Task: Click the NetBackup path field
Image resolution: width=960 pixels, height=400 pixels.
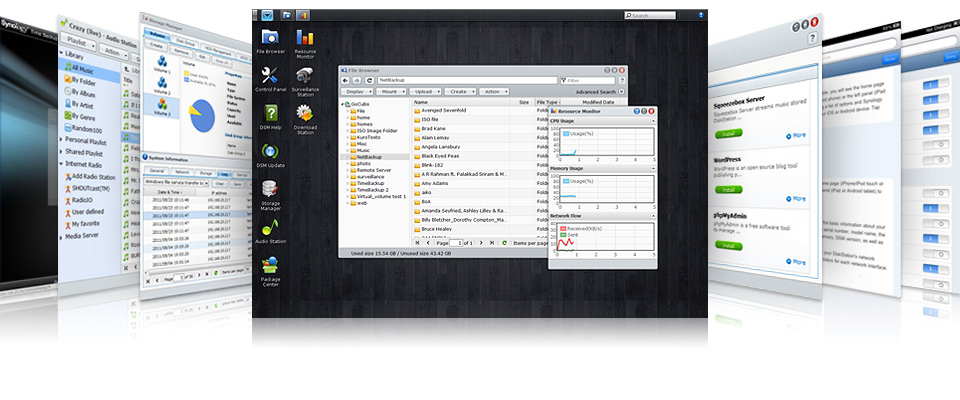Action: tap(467, 80)
